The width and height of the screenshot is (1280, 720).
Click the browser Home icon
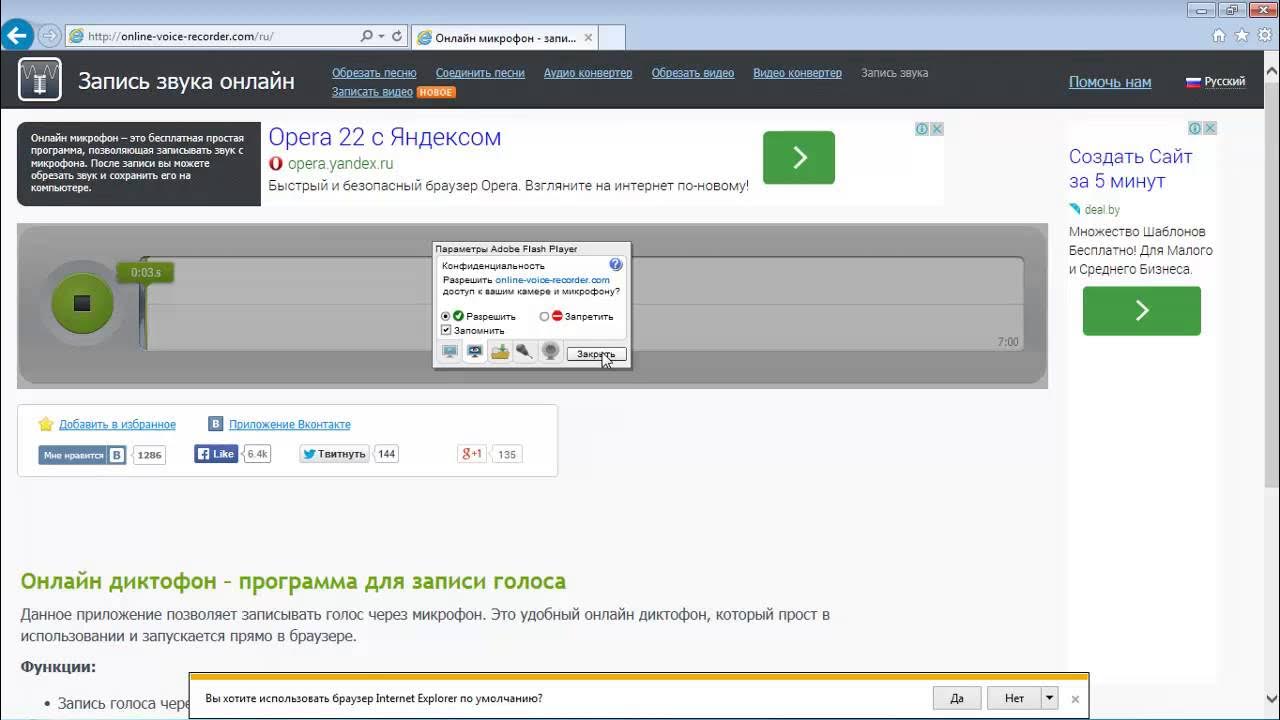(x=1219, y=35)
